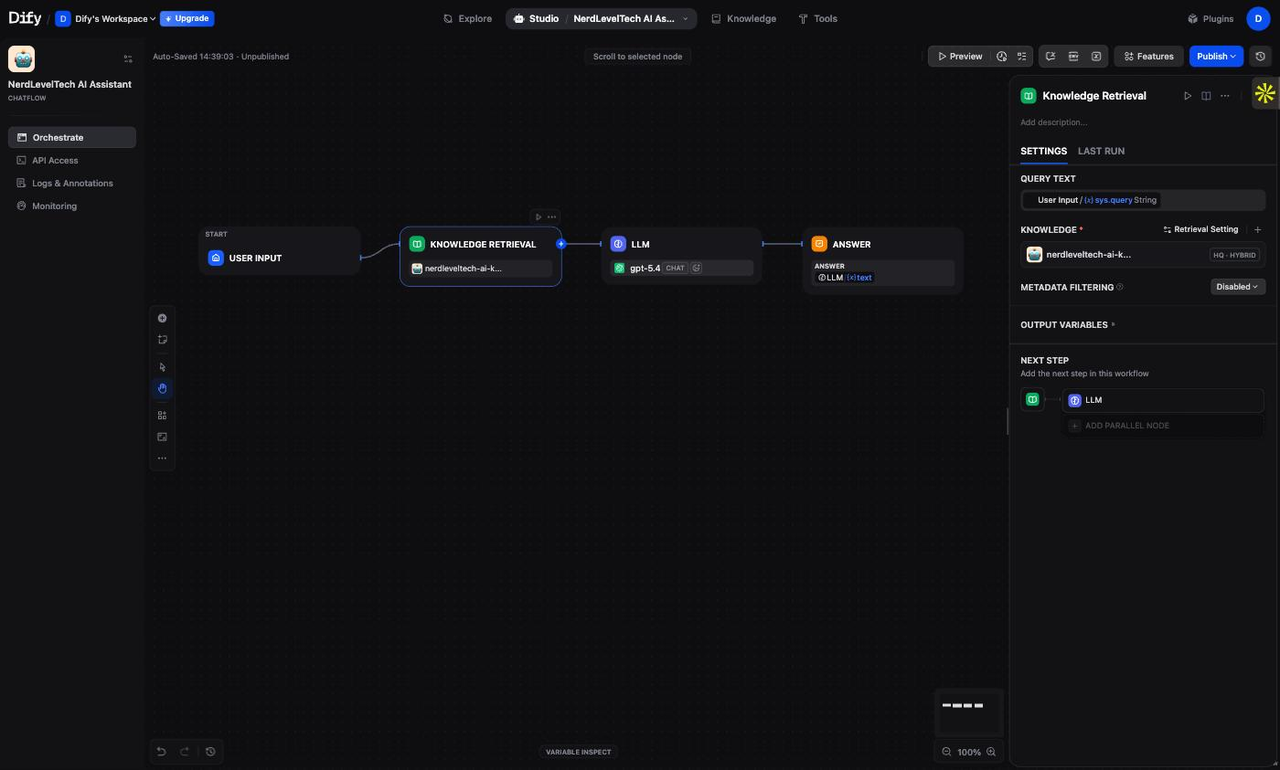Click the organize nodes icon in canvas toolbar
Screen dimensions: 1280x770
click(162, 415)
